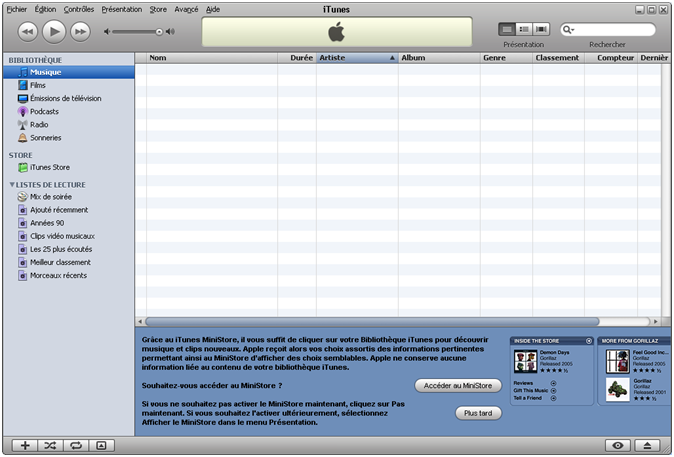This screenshot has height=457, width=674.
Task: Click the low volume speaker icon
Action: tap(107, 31)
